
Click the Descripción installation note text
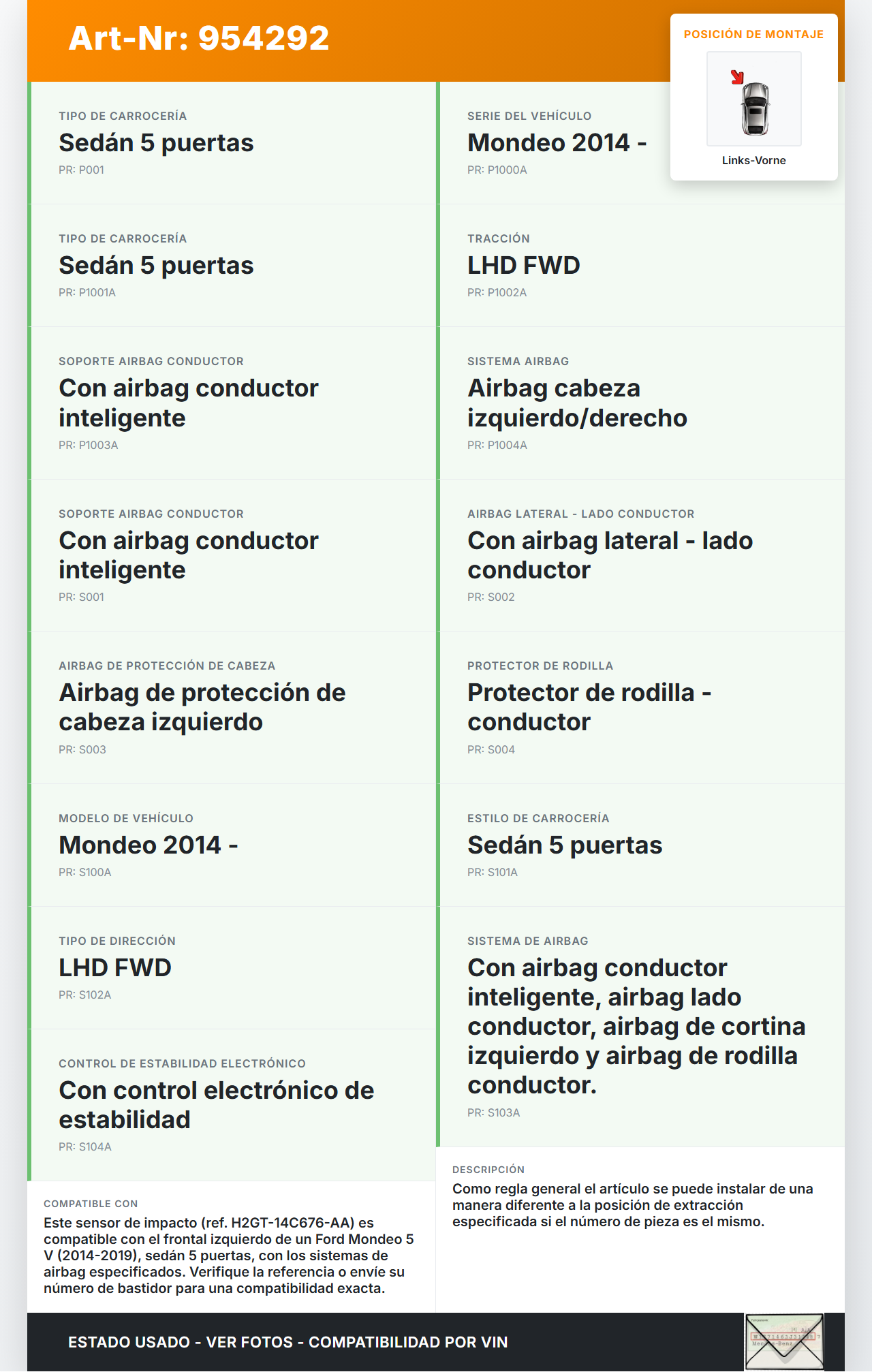click(x=632, y=1205)
